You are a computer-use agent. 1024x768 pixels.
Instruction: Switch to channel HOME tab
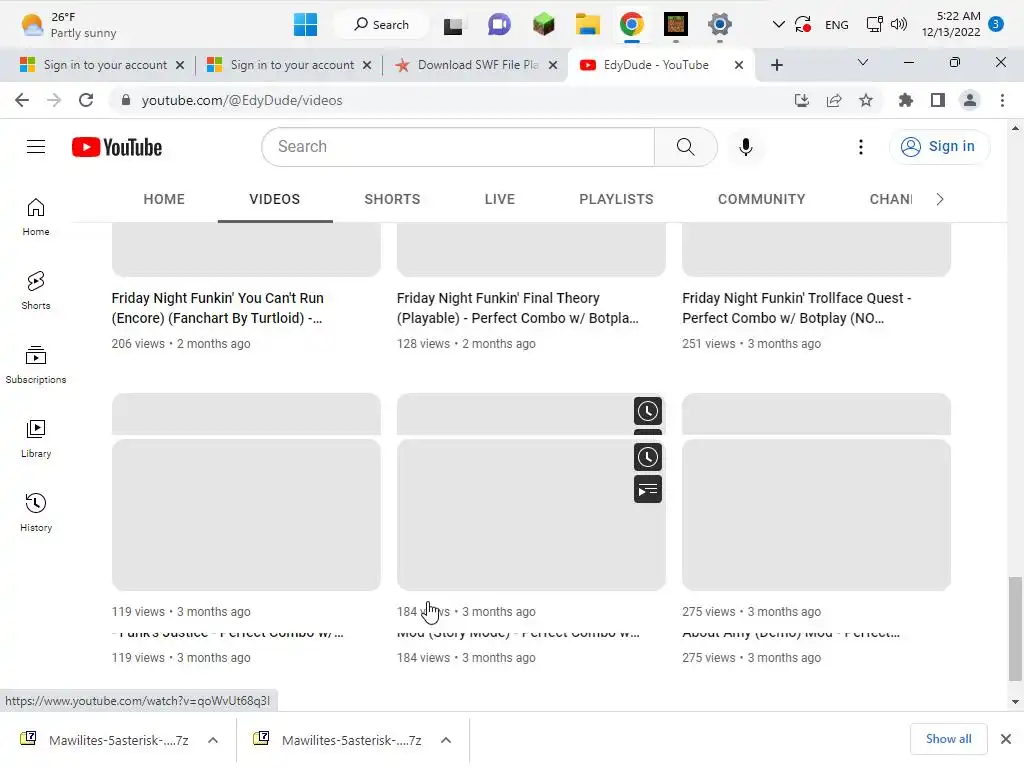pyautogui.click(x=164, y=199)
